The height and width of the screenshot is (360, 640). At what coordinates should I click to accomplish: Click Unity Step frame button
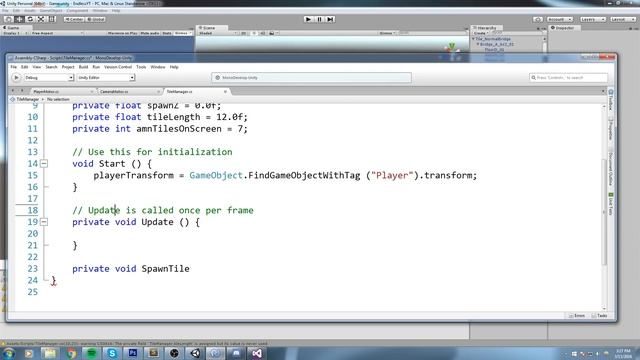[331, 19]
